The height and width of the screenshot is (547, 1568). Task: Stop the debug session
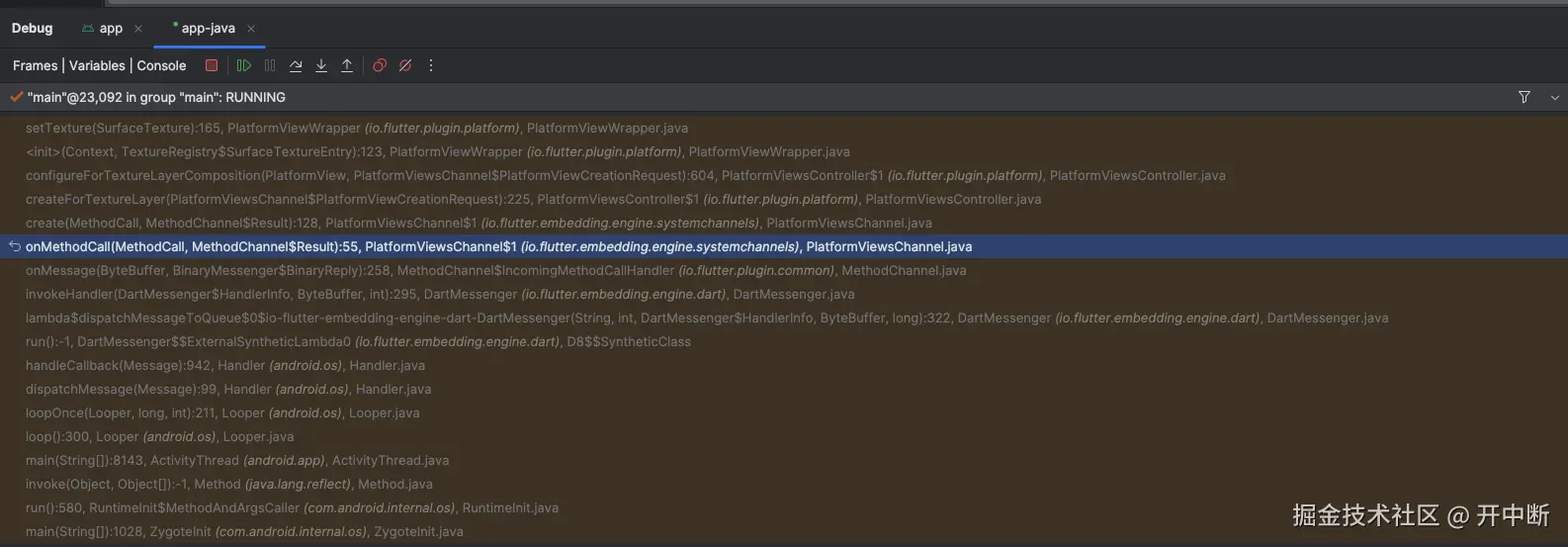tap(212, 65)
